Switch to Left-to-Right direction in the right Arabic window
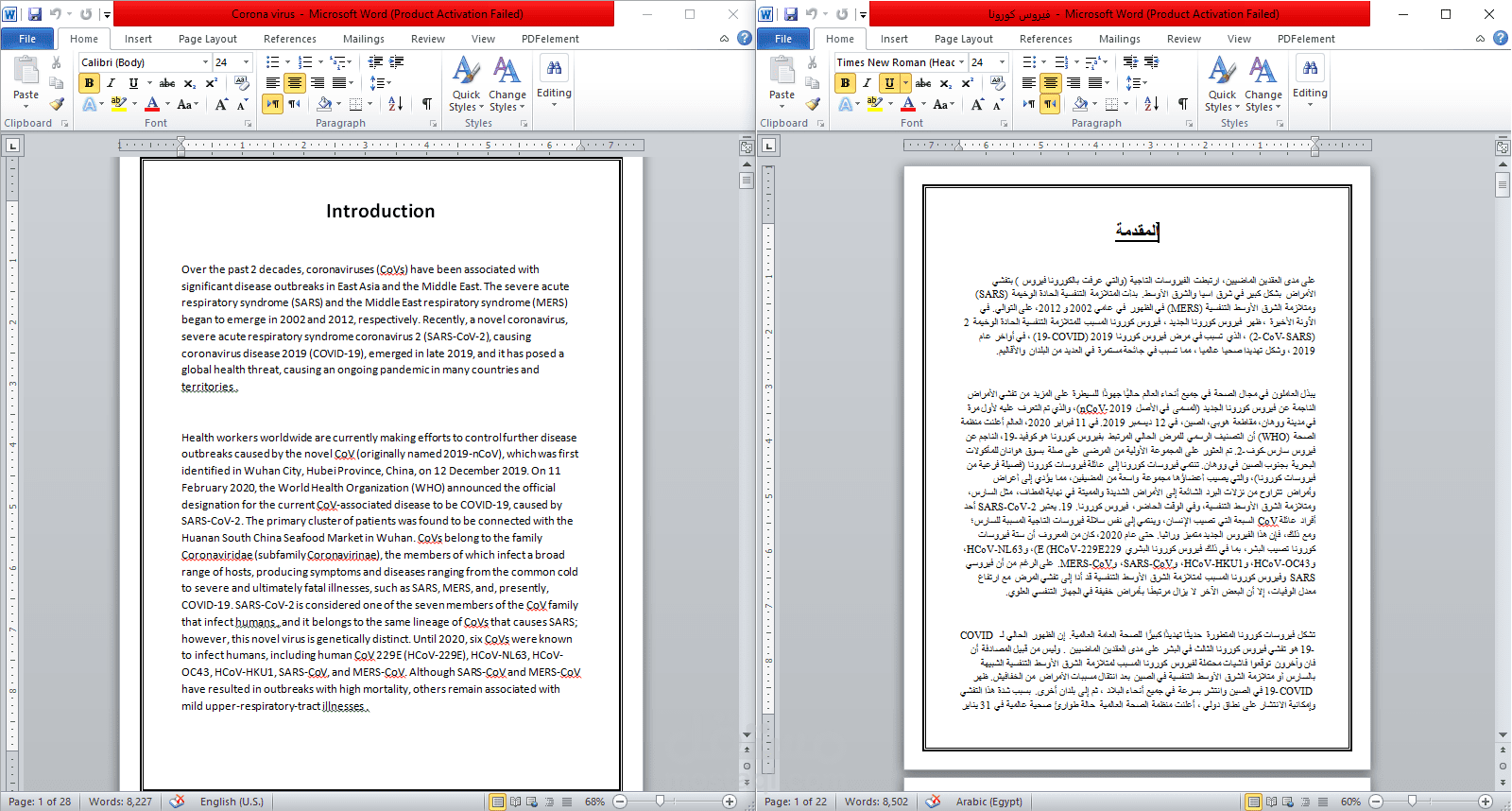The image size is (1512, 811). 1029,104
